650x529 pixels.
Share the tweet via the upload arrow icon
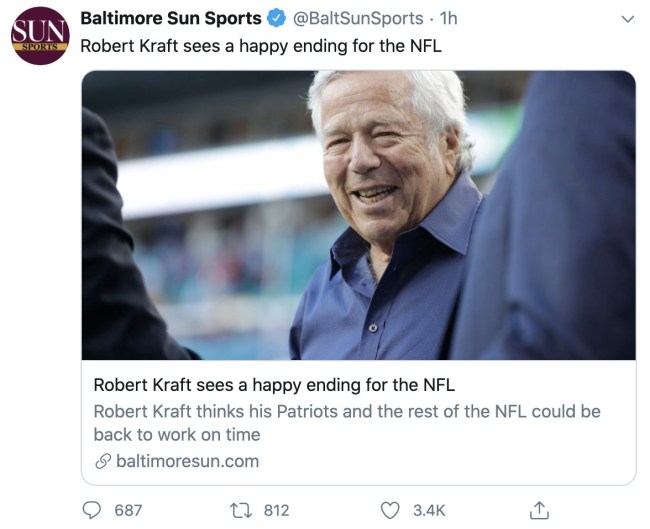[x=539, y=510]
